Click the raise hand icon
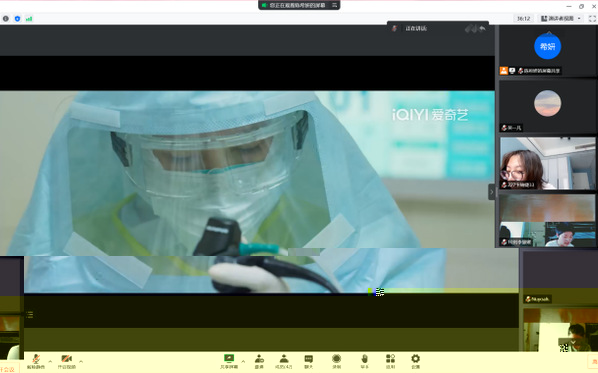Image resolution: width=598 pixels, height=373 pixels. point(365,361)
